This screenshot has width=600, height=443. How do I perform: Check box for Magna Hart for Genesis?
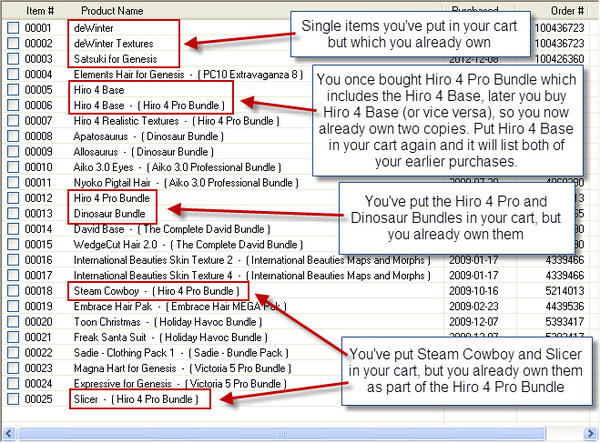13,368
